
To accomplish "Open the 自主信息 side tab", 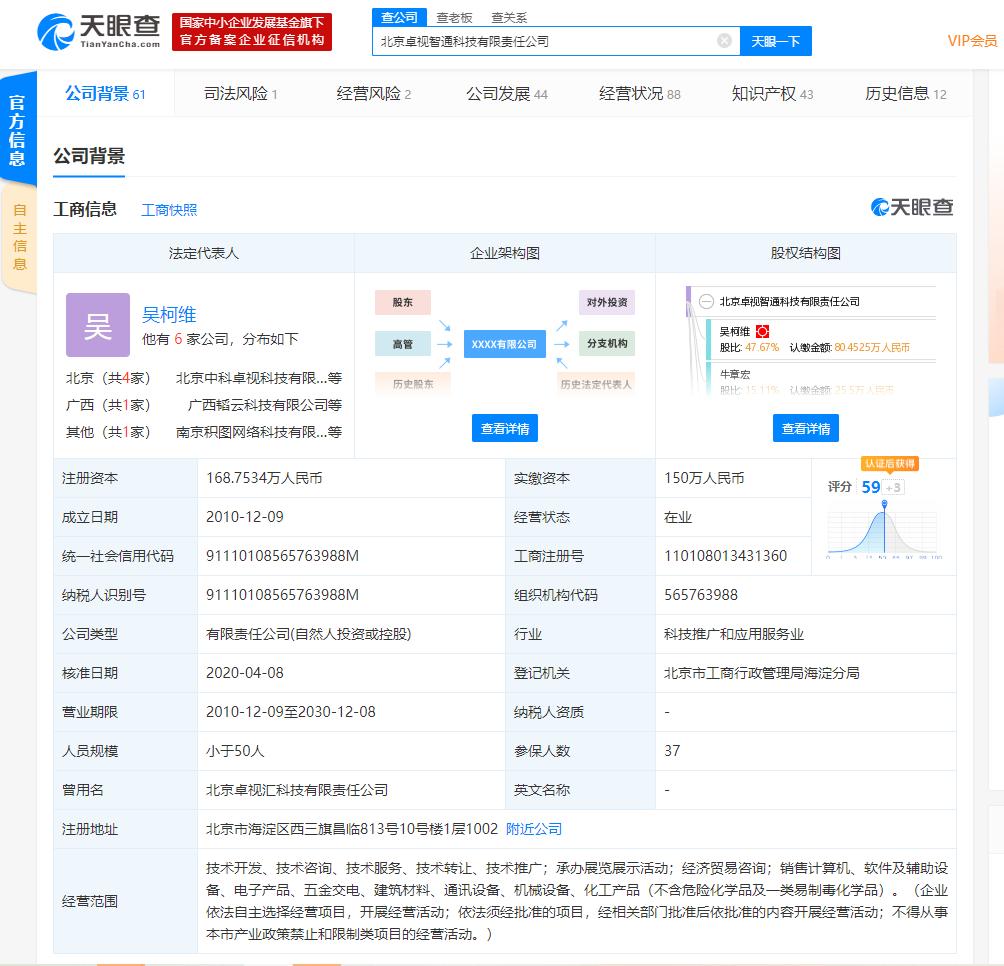I will tap(19, 237).
